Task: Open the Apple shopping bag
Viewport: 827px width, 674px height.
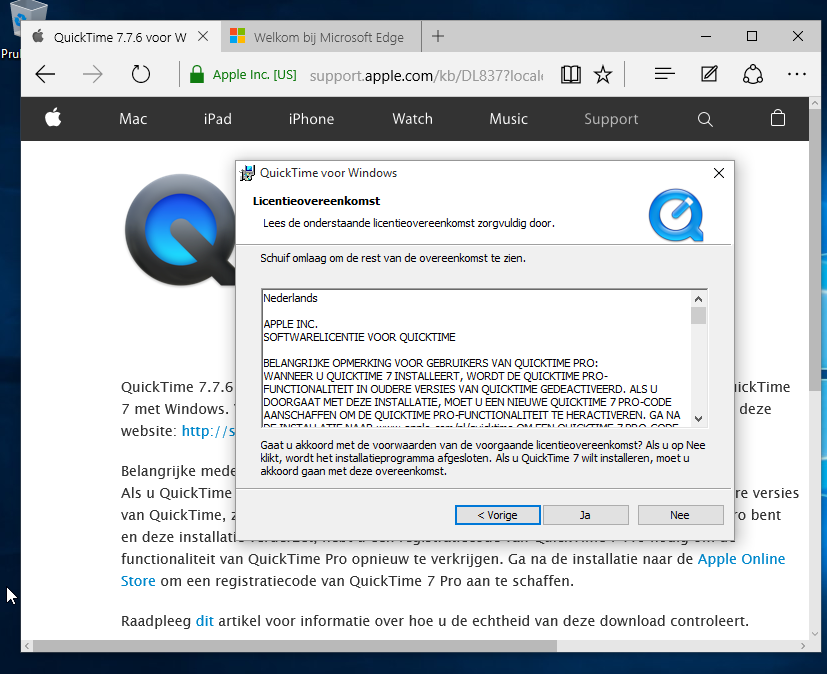Action: [x=778, y=118]
